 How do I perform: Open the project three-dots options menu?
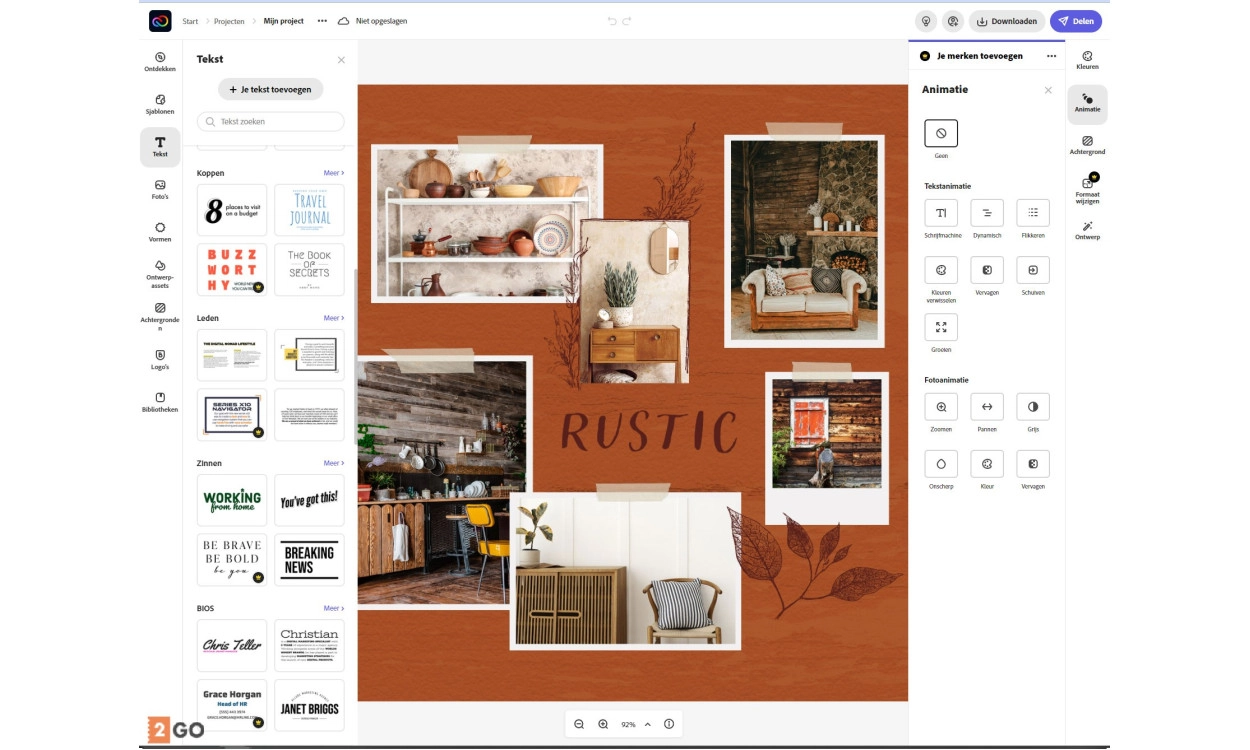[x=322, y=21]
